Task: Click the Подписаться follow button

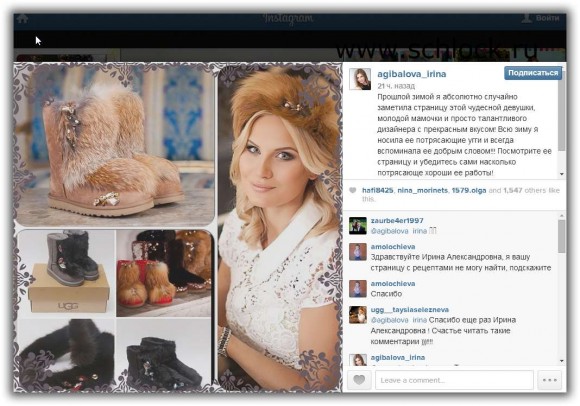Action: (533, 73)
